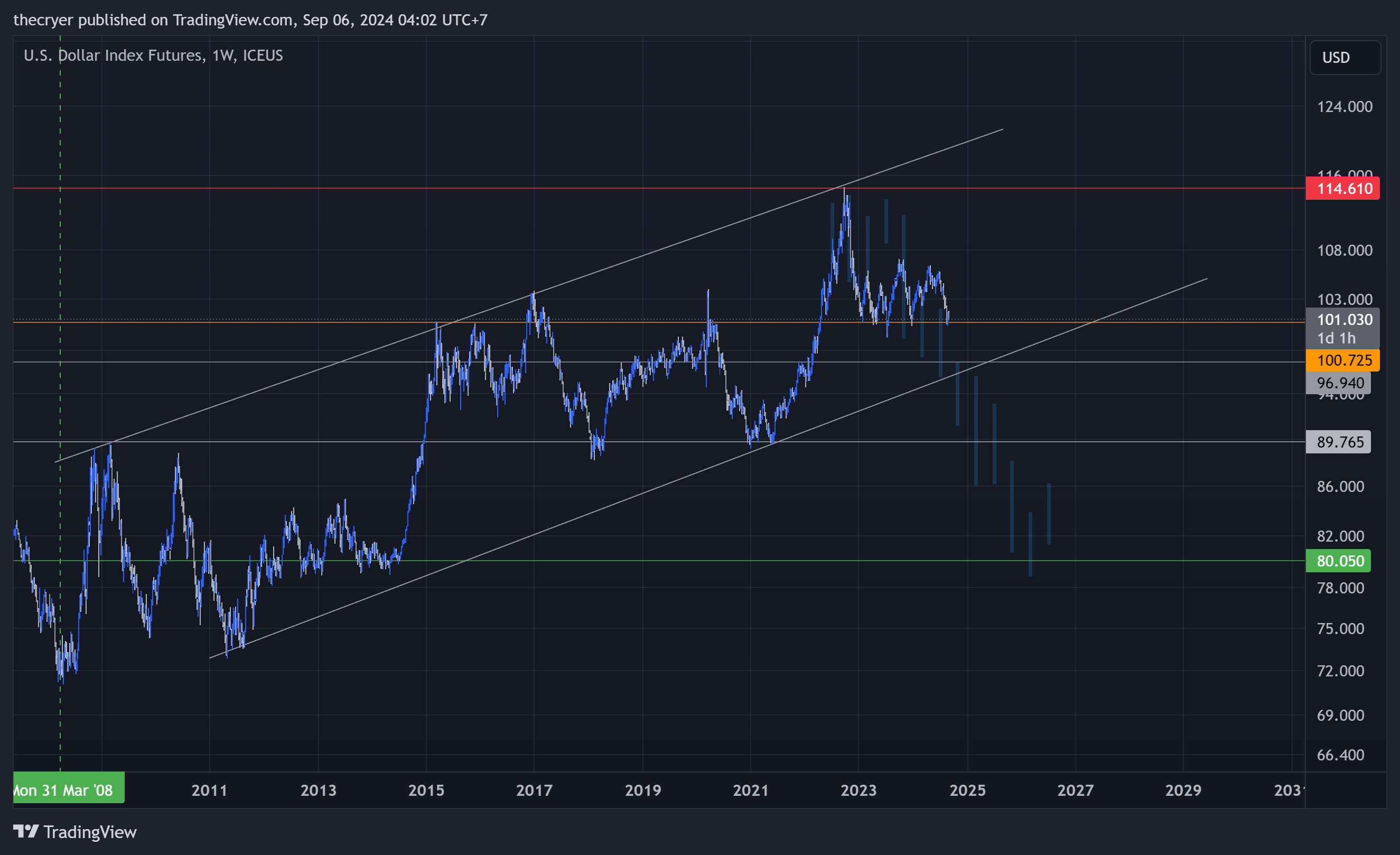Click the 2029 label on time axis

[x=1183, y=789]
